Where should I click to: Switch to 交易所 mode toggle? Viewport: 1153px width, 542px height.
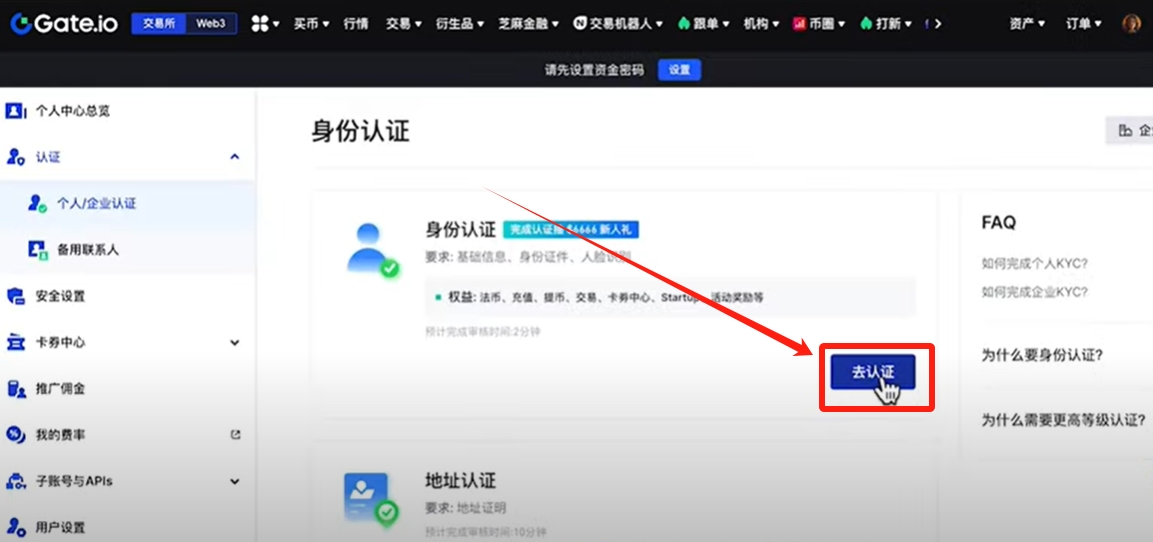coord(159,23)
